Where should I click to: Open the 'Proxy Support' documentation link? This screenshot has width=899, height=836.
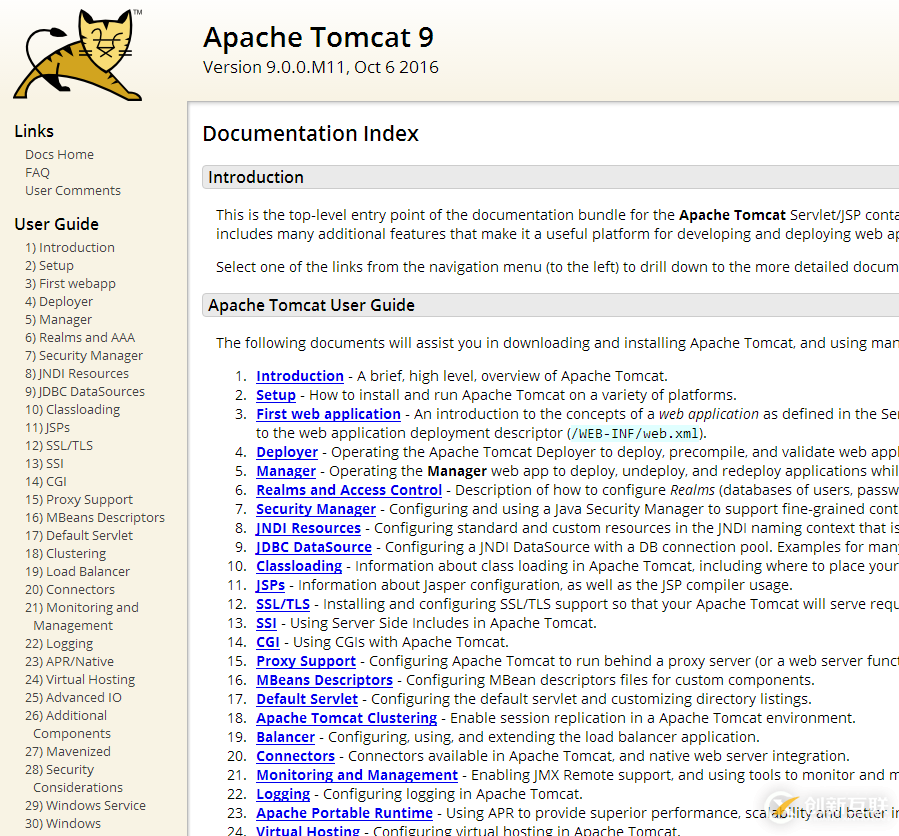[305, 661]
